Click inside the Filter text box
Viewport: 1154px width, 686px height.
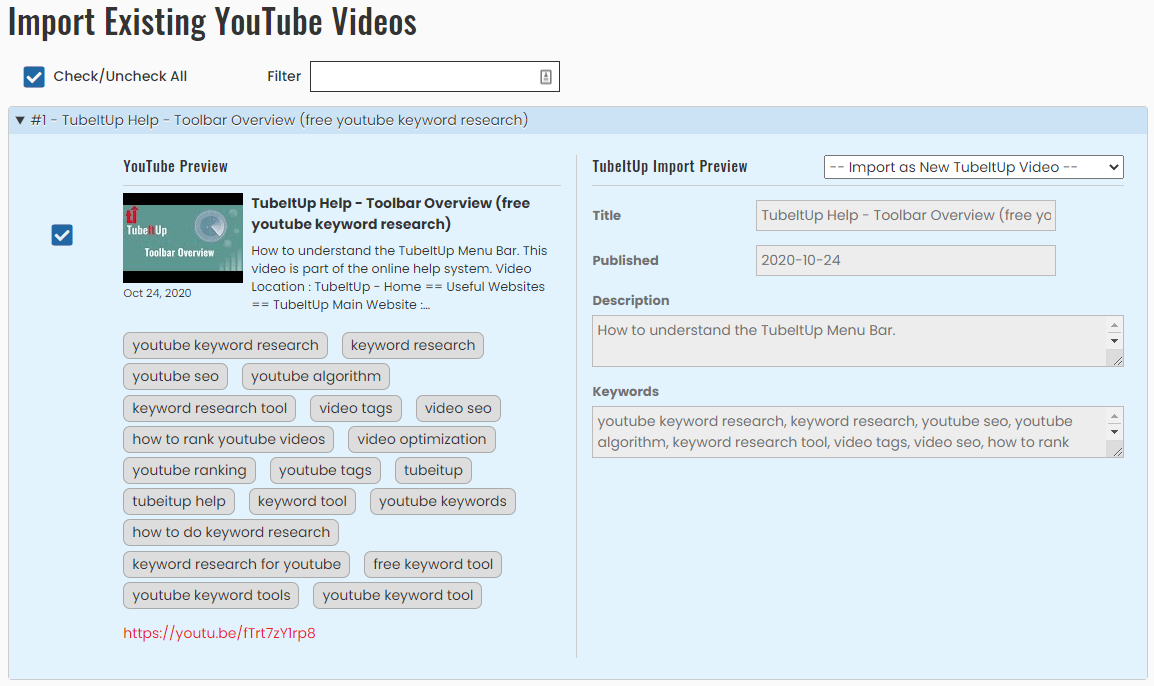[x=434, y=77]
